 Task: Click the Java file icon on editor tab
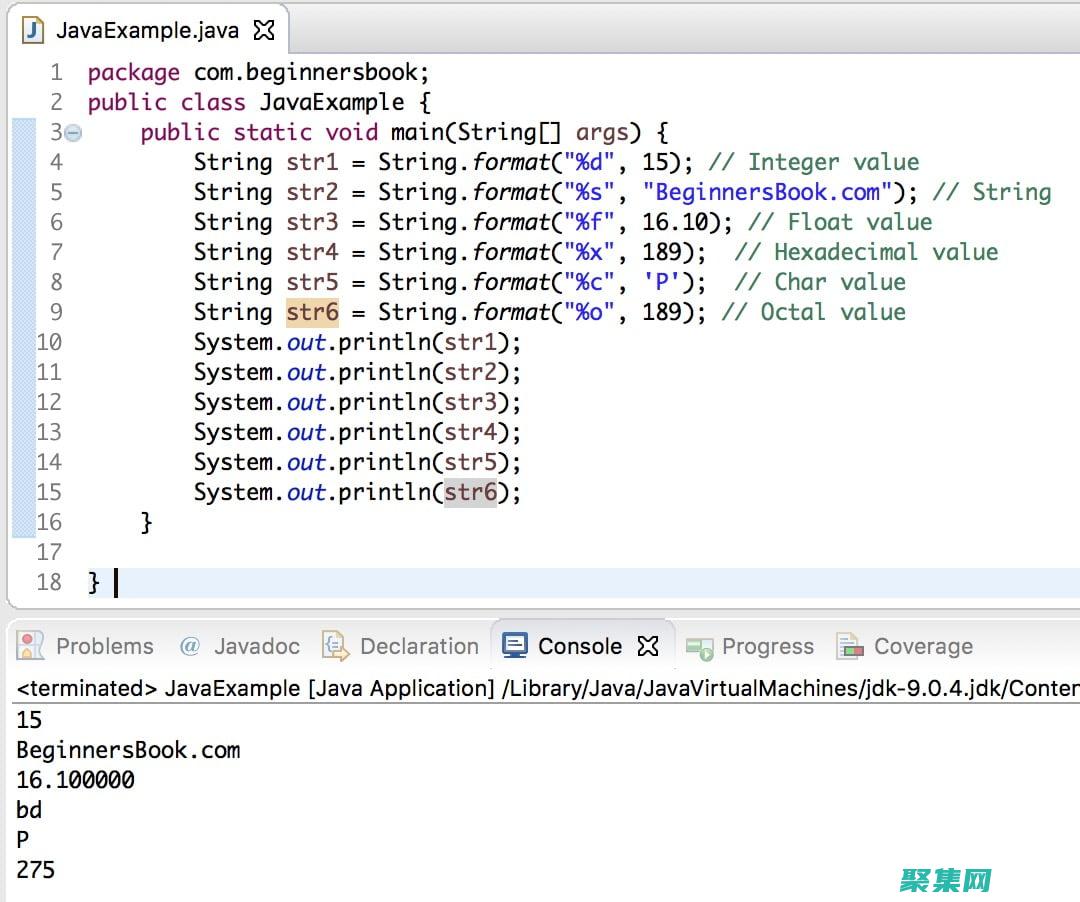pos(34,30)
